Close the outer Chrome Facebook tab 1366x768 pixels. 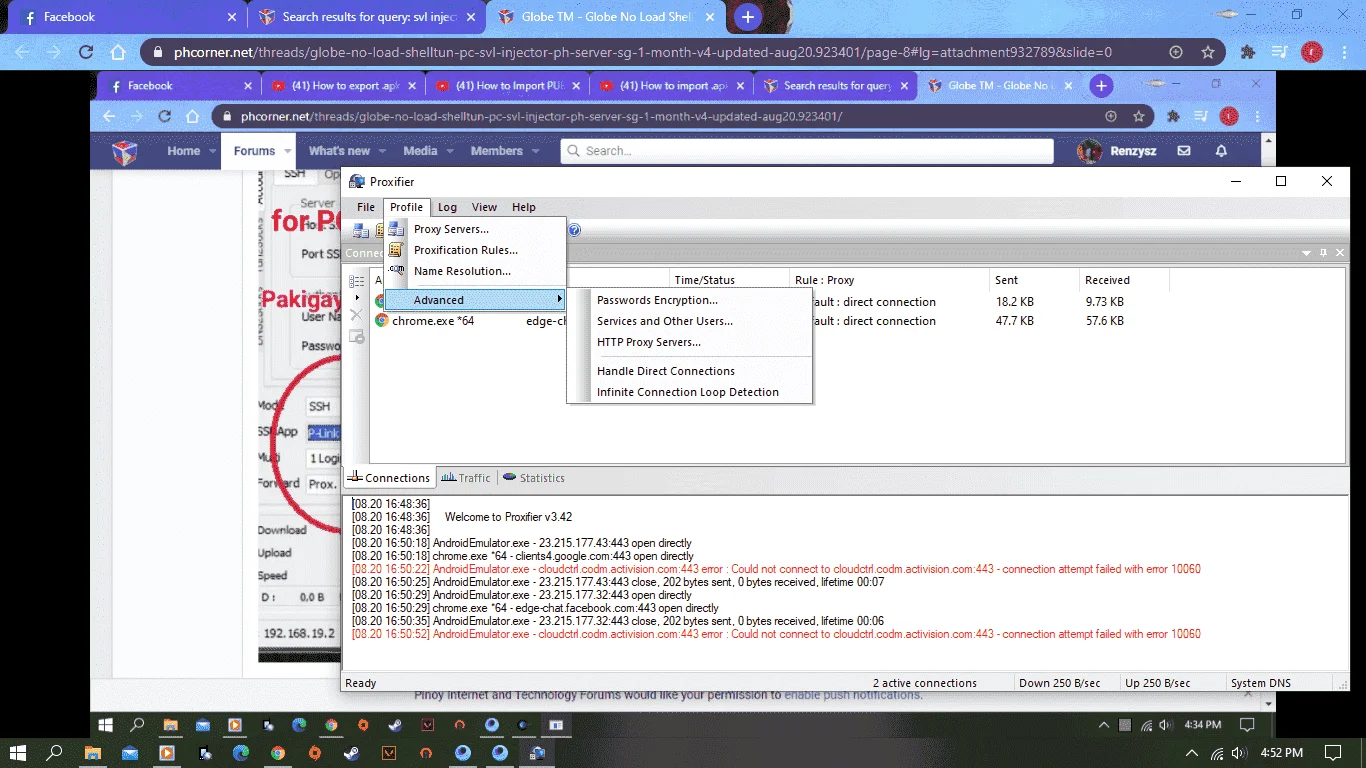point(232,17)
